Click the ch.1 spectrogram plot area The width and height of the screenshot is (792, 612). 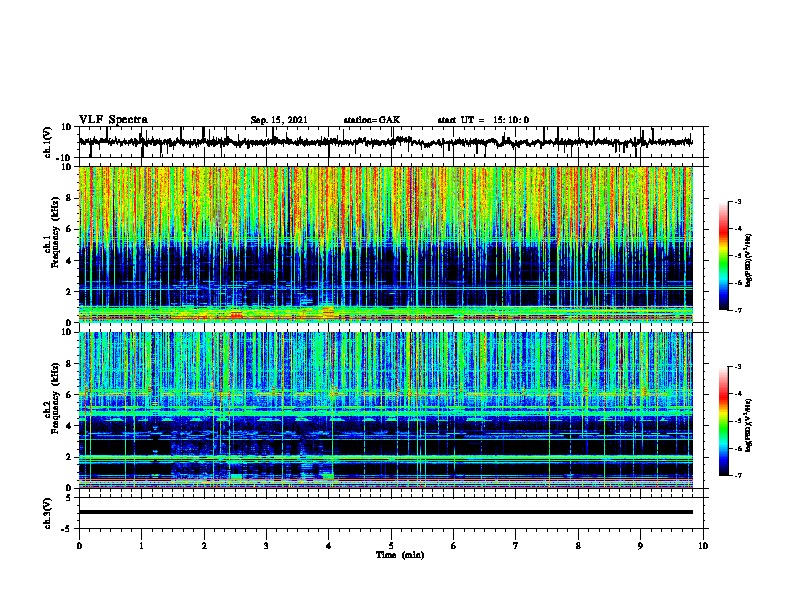(x=386, y=244)
